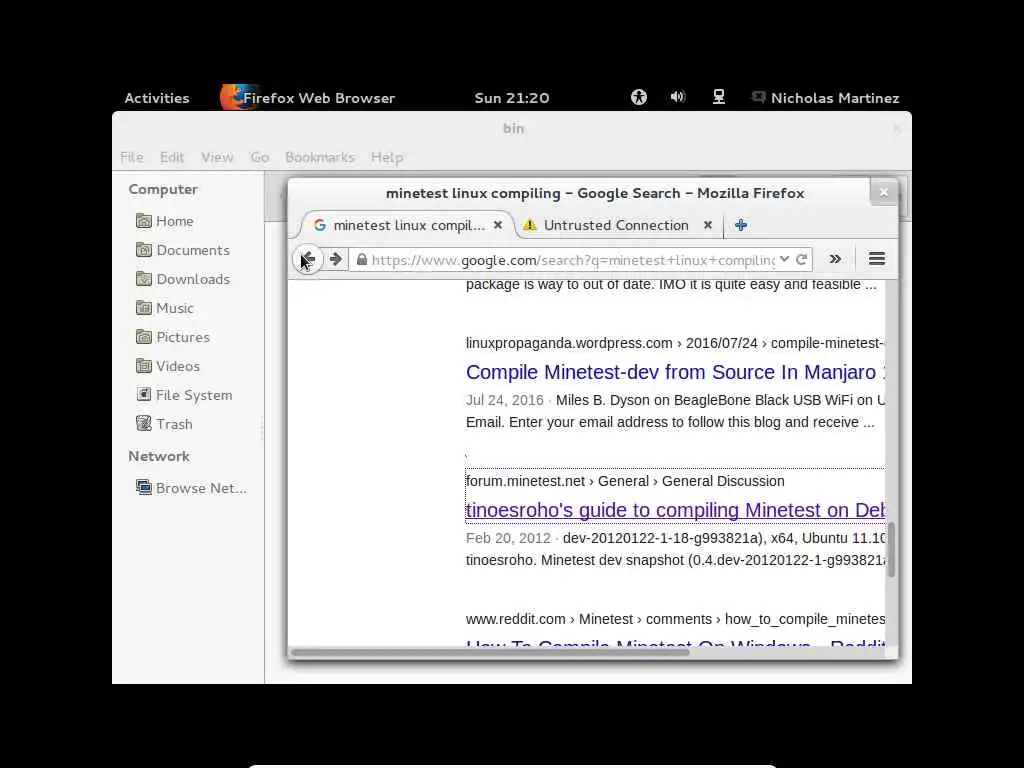This screenshot has height=768, width=1024.
Task: Open the Help menu in bin window
Action: 387,157
